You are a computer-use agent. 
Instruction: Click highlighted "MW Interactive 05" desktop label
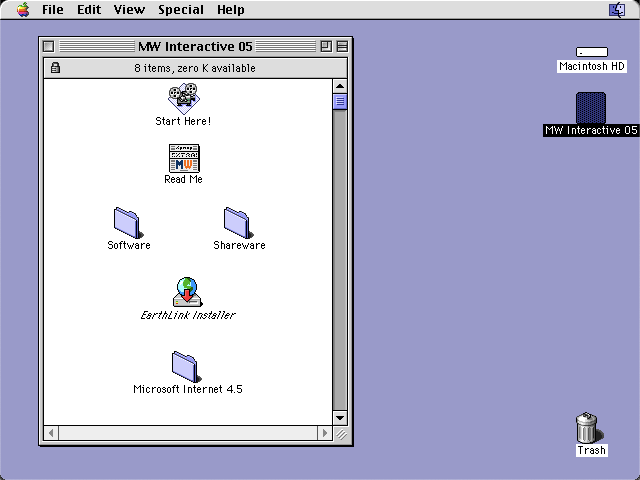591,130
